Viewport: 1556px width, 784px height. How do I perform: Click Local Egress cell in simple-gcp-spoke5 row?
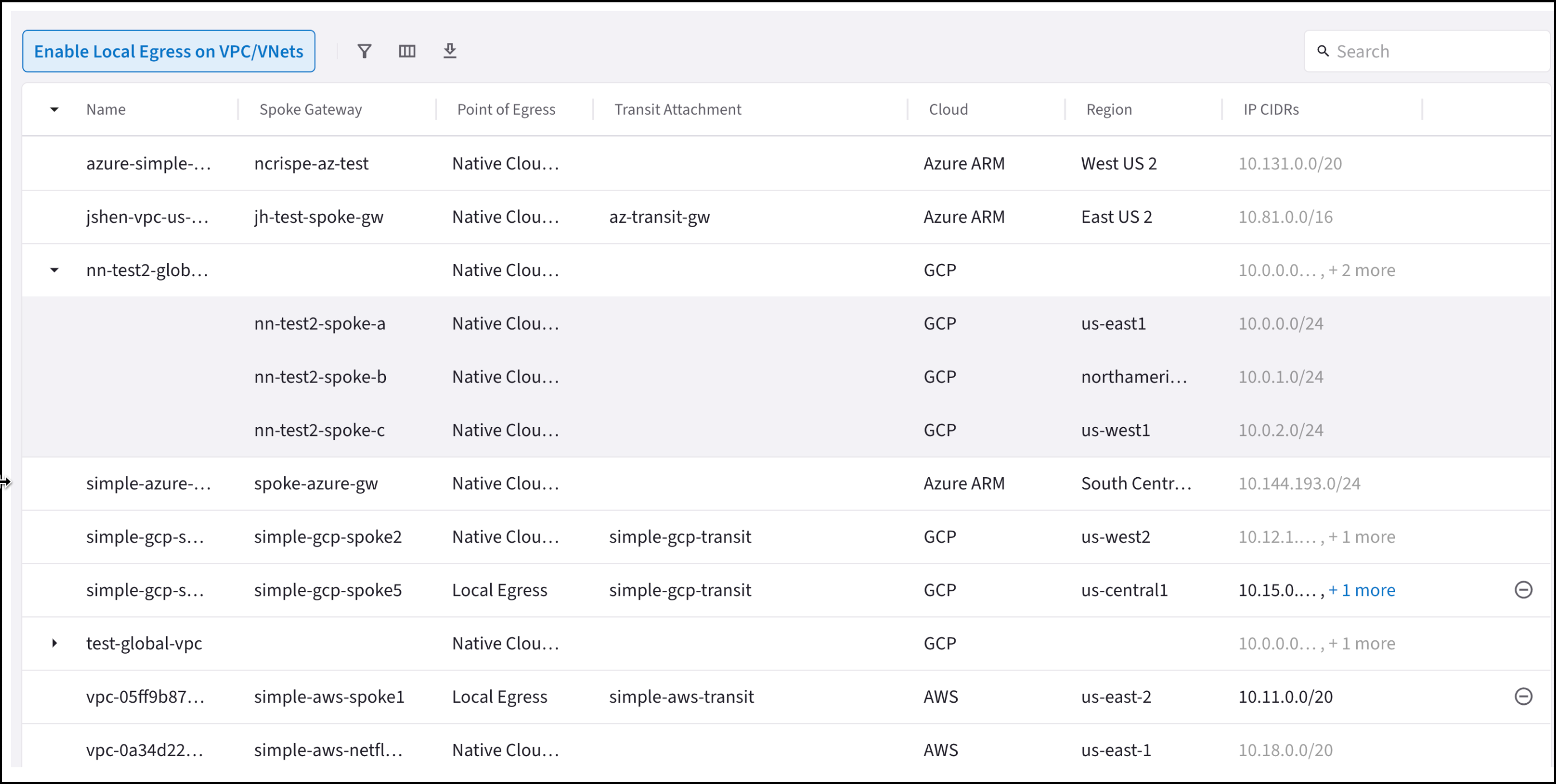click(x=500, y=590)
